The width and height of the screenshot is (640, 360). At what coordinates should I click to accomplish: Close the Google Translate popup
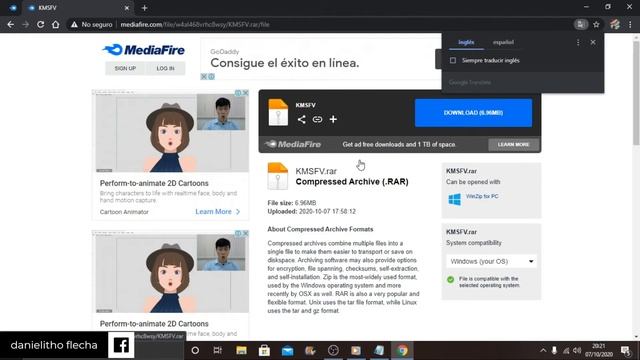tap(593, 42)
